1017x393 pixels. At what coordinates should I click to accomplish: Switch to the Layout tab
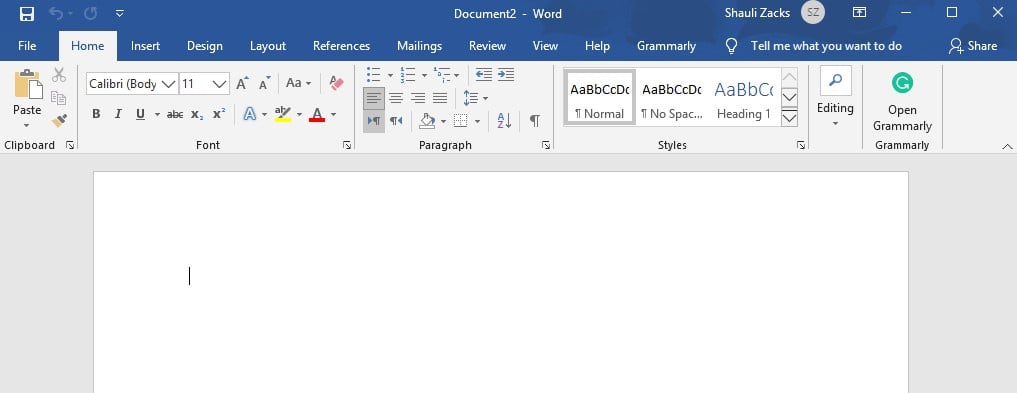268,46
